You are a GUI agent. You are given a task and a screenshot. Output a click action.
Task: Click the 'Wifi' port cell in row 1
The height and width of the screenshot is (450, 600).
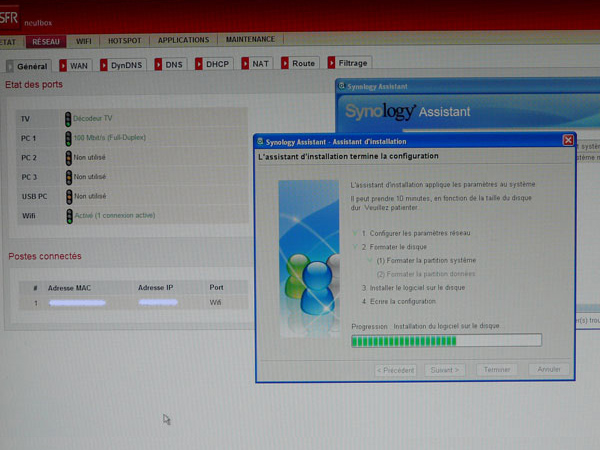pos(215,302)
